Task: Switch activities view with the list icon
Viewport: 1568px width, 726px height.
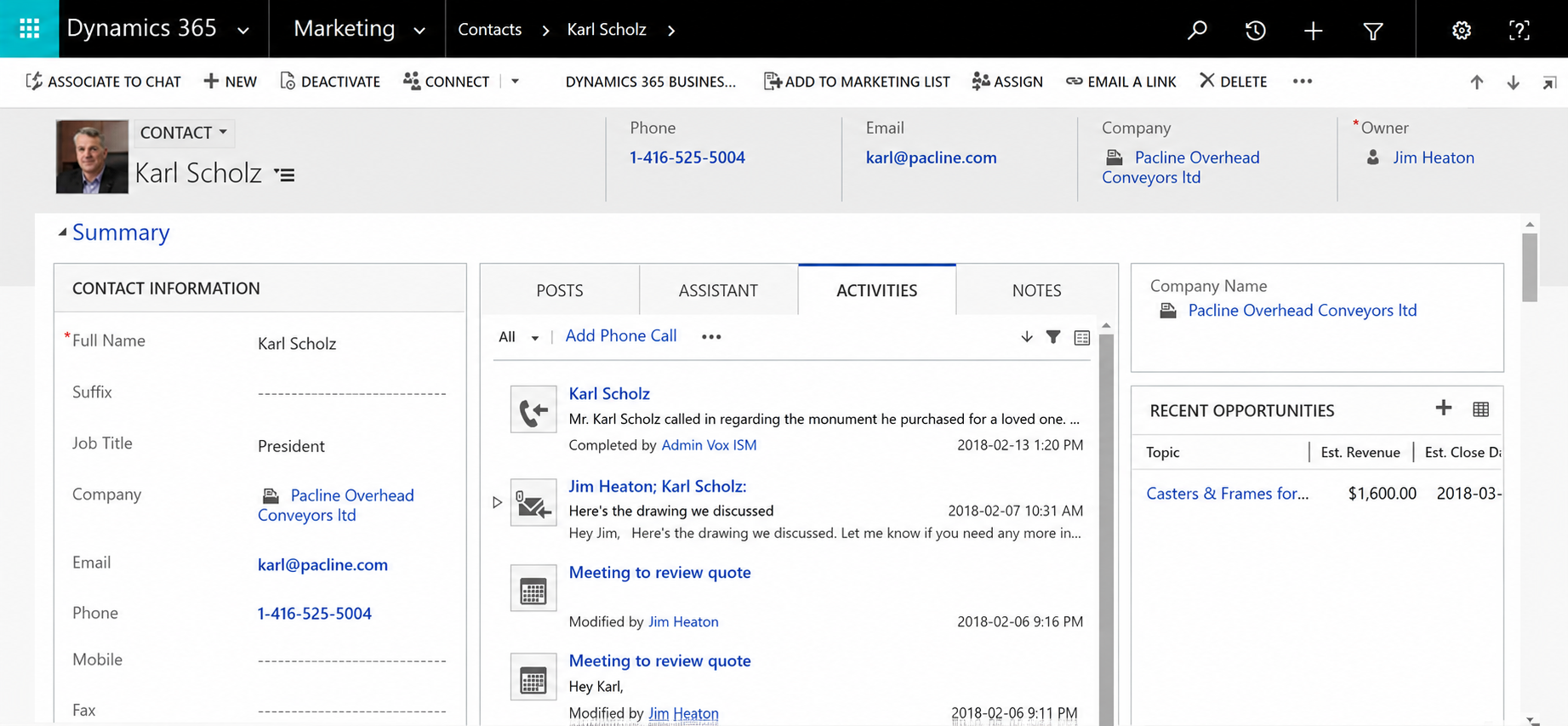Action: click(x=1081, y=337)
